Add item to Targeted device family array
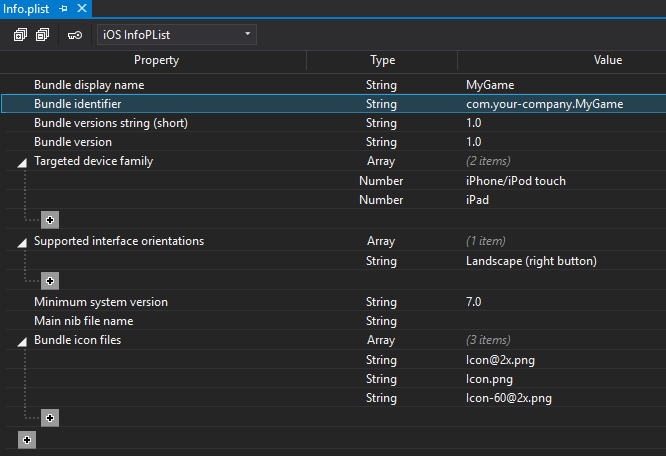 50,220
